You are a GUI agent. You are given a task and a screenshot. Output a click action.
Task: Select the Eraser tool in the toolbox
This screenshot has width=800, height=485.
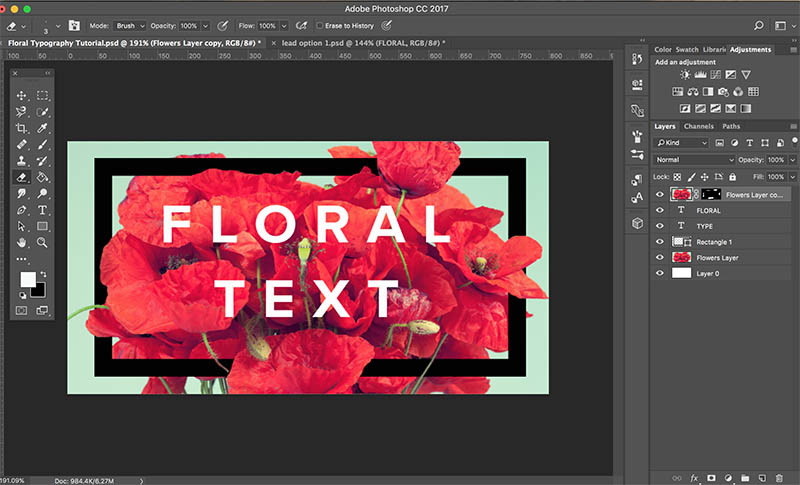tap(21, 177)
